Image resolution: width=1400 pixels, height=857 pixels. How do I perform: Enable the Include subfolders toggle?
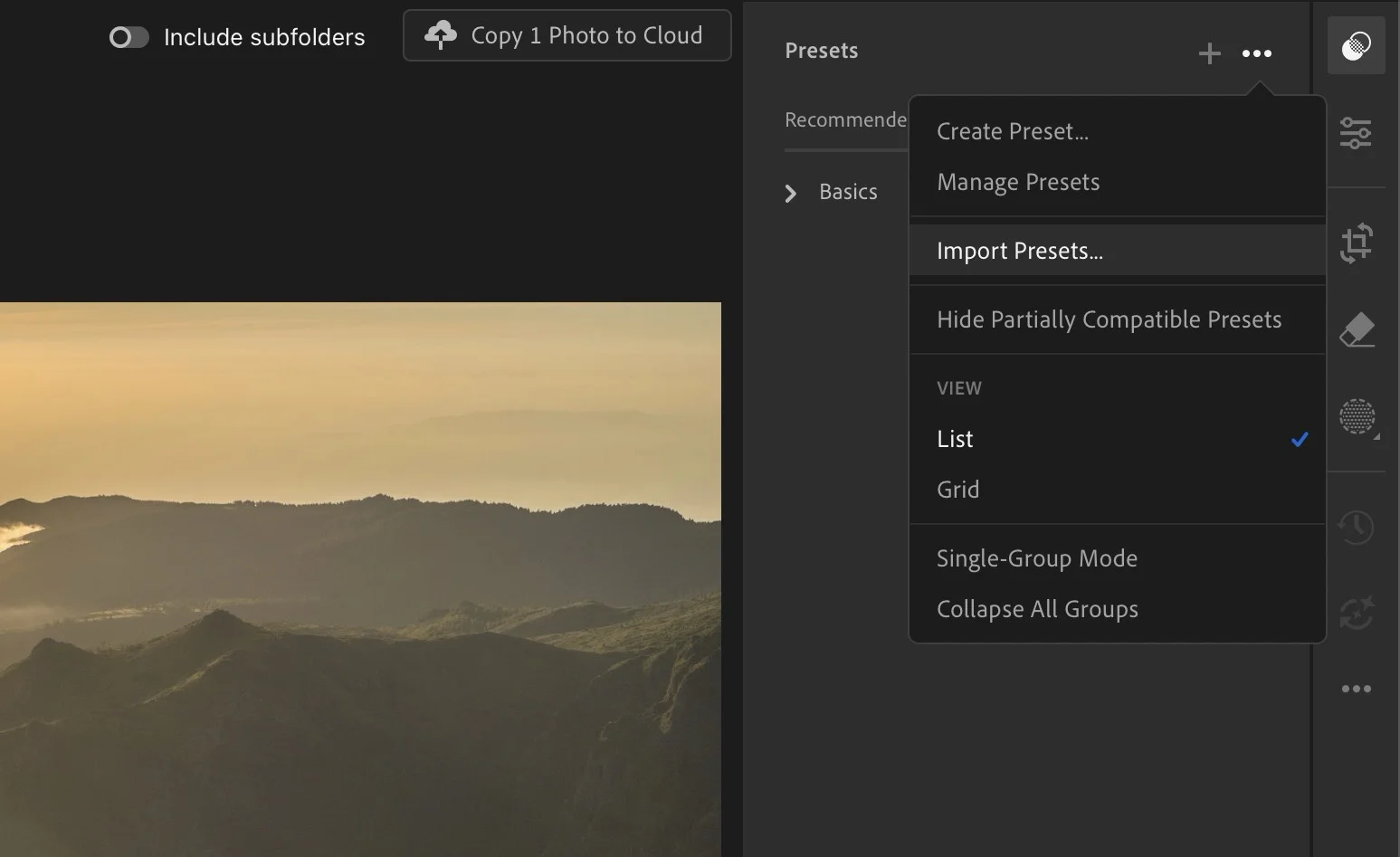(x=129, y=37)
